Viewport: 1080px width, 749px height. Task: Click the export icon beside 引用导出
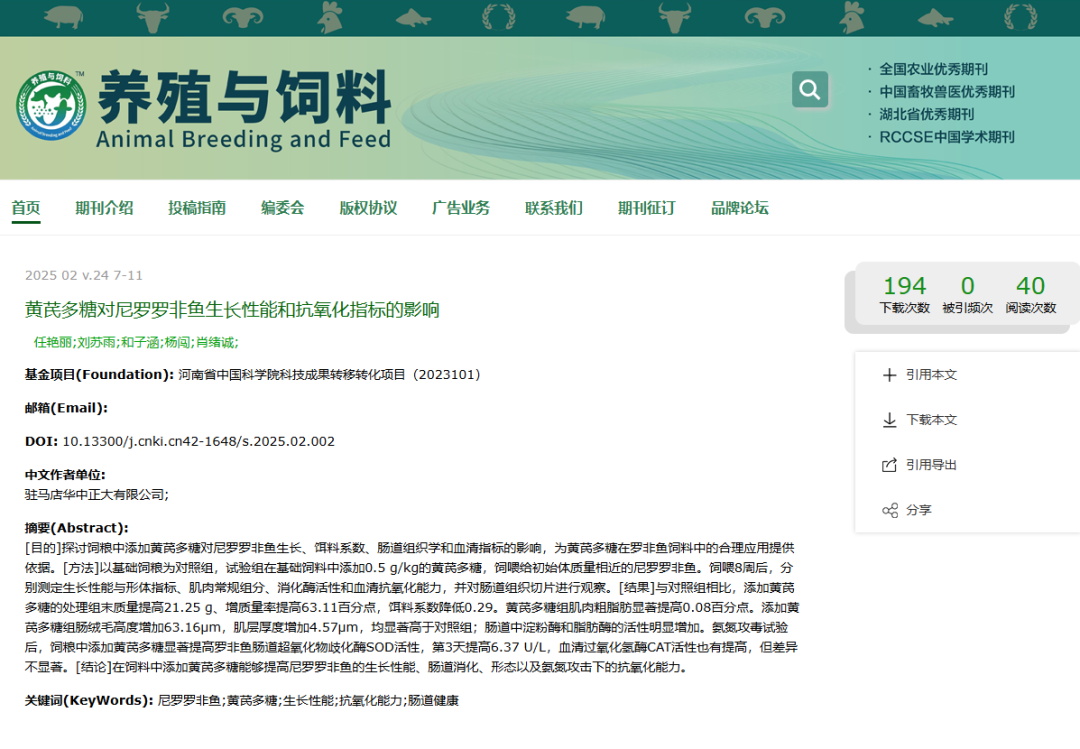pyautogui.click(x=889, y=465)
